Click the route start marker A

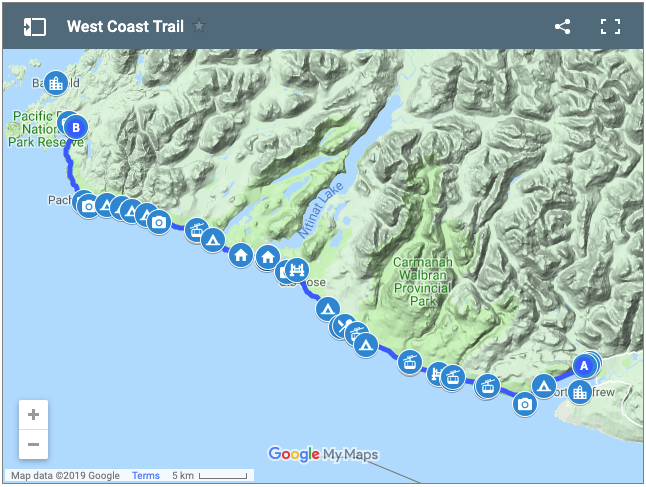[x=584, y=366]
